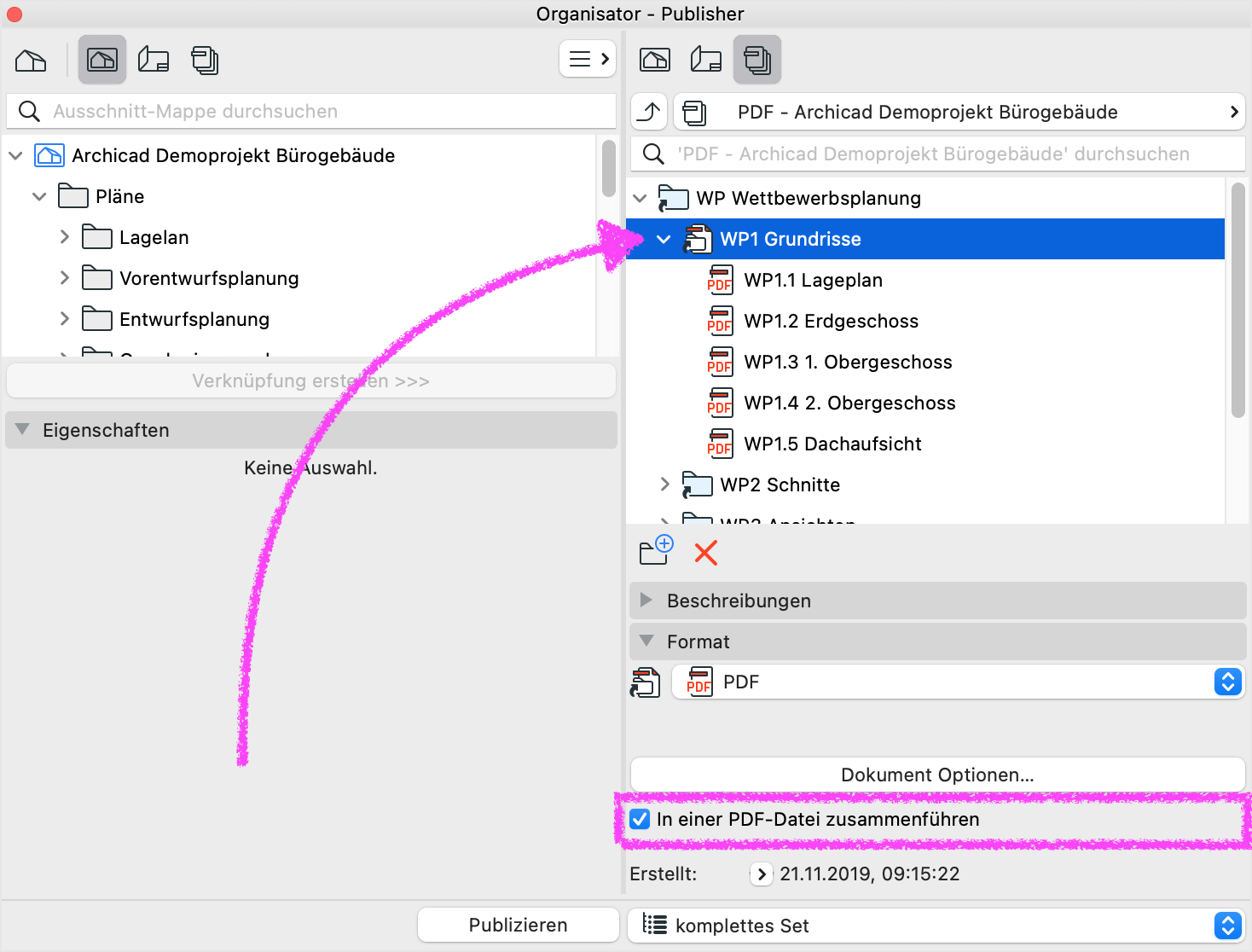This screenshot has height=952, width=1252.
Task: Expand the Beschreibungen section
Action: click(646, 600)
